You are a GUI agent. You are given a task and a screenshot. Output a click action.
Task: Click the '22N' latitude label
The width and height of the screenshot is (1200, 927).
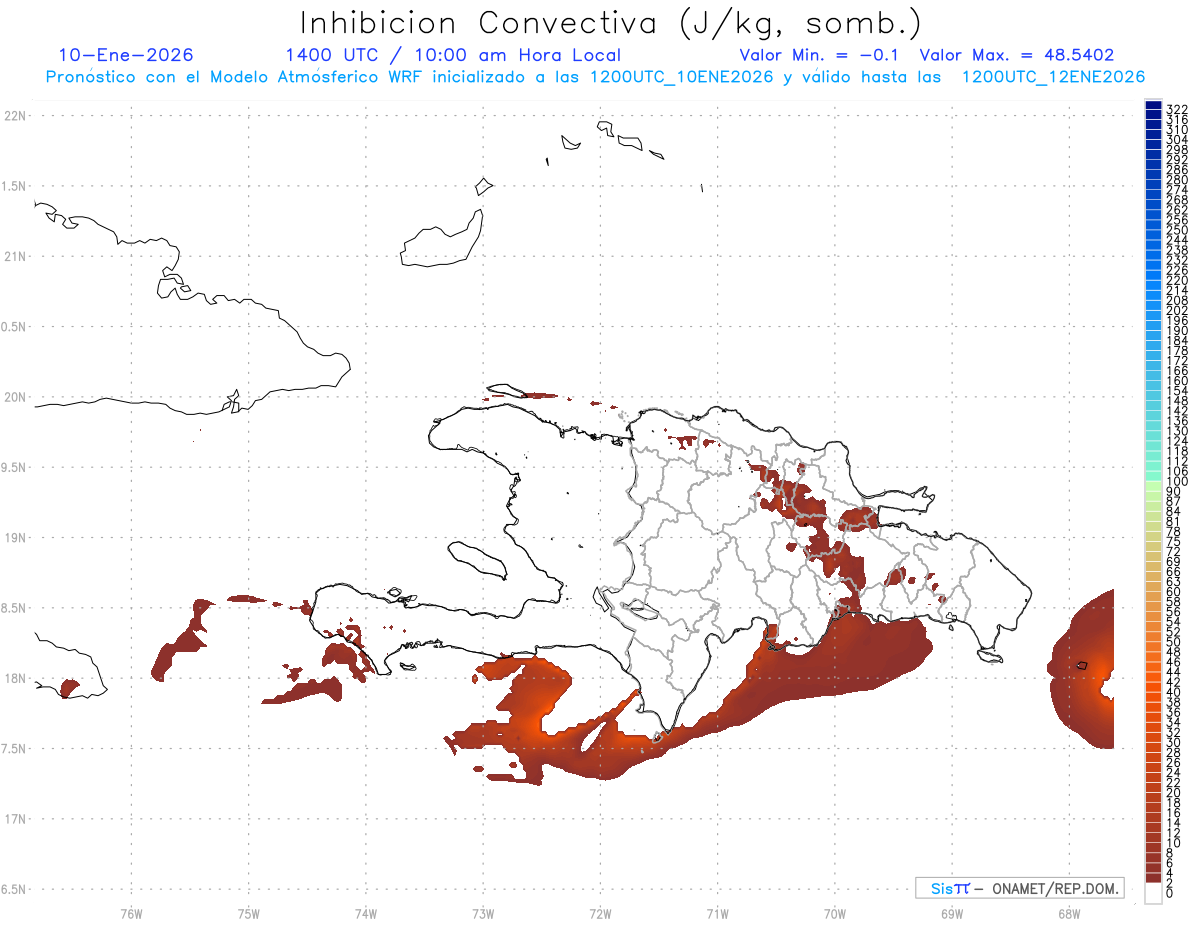coord(14,116)
